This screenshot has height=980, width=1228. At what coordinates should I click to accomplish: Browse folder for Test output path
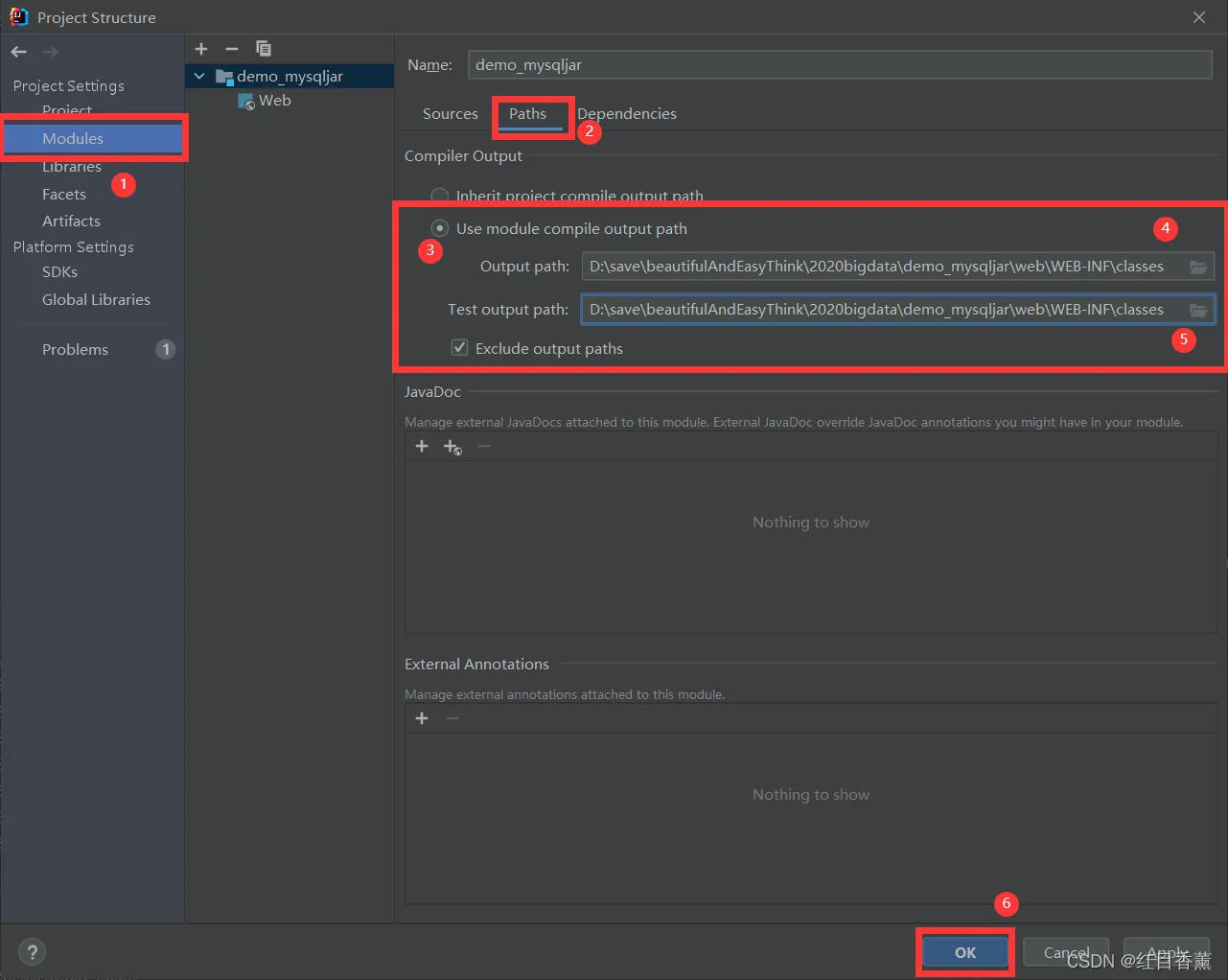(1198, 310)
